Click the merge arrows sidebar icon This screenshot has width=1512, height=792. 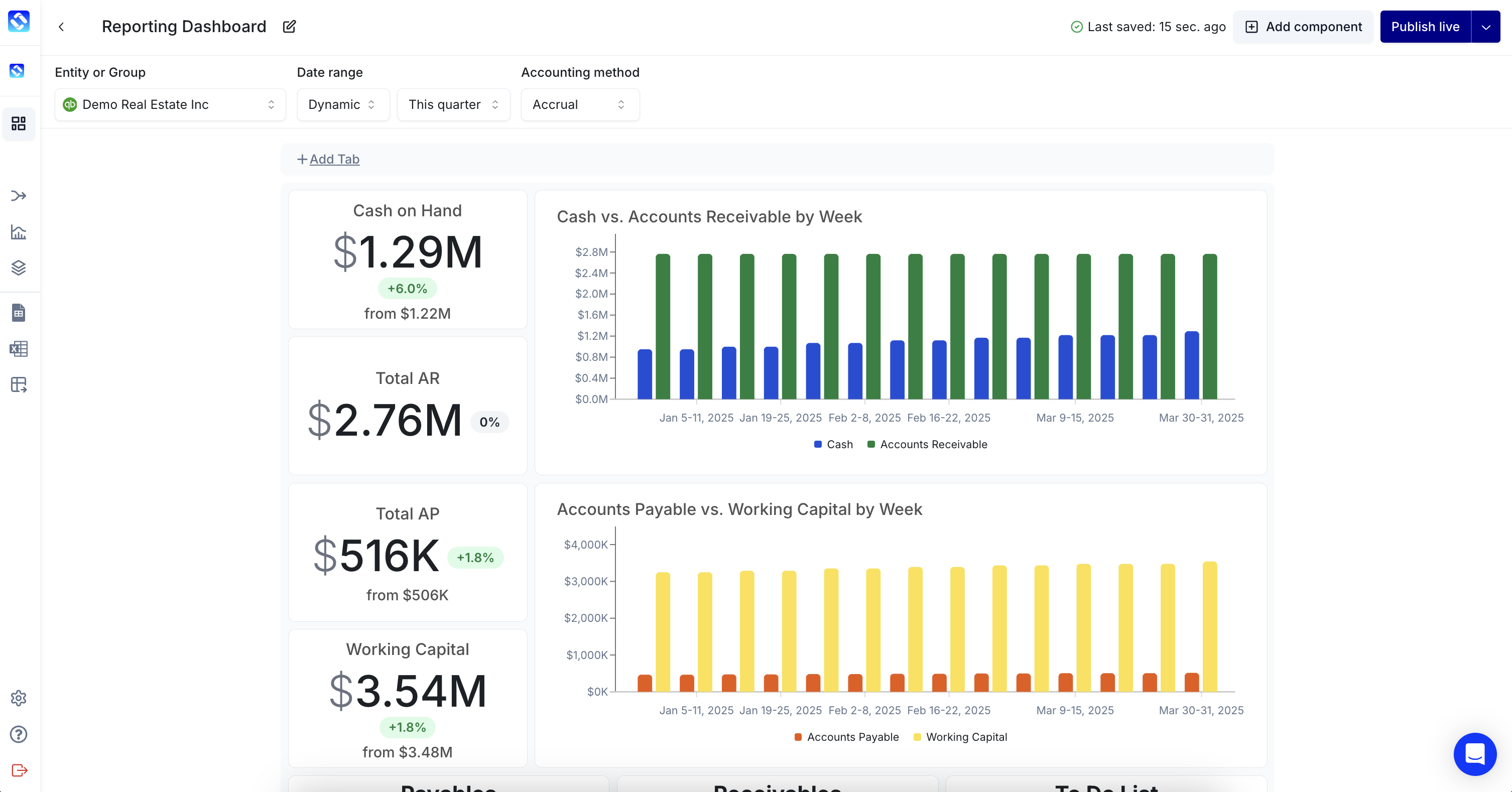click(19, 196)
